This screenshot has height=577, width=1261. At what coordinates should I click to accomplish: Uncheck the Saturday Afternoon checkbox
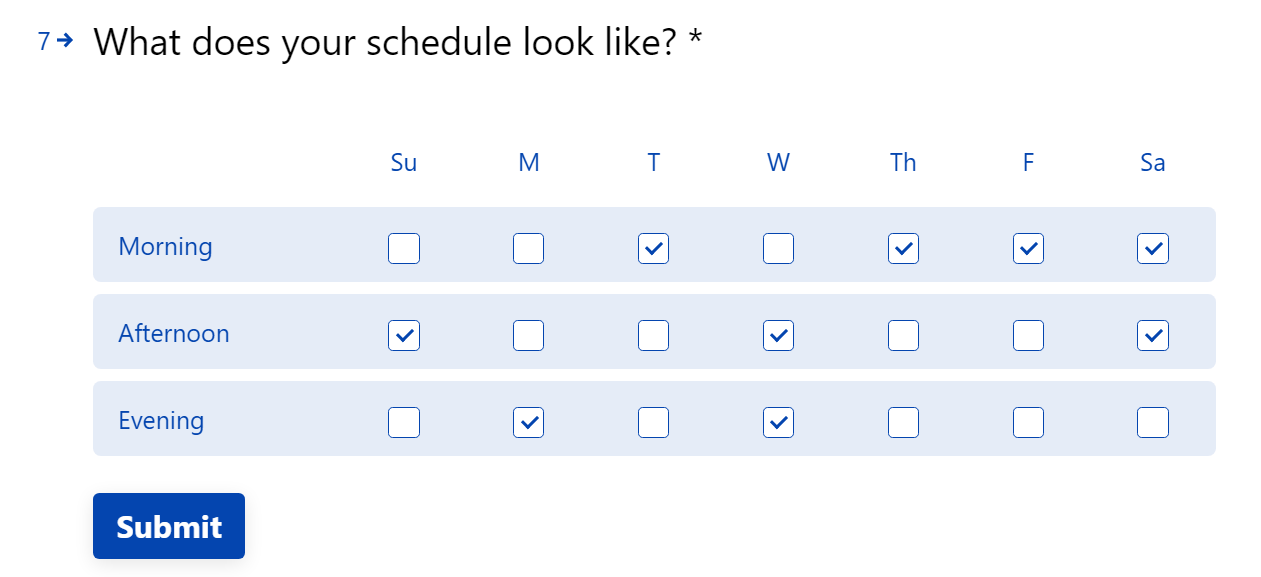pyautogui.click(x=1152, y=335)
